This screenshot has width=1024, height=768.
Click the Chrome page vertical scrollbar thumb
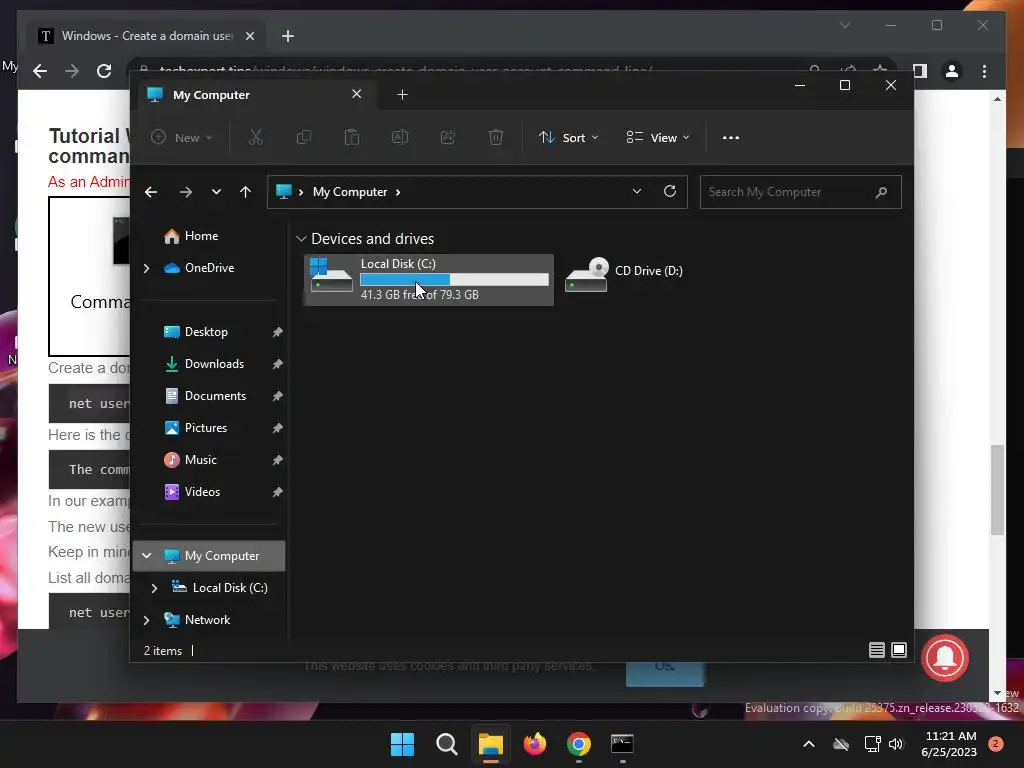(x=997, y=490)
